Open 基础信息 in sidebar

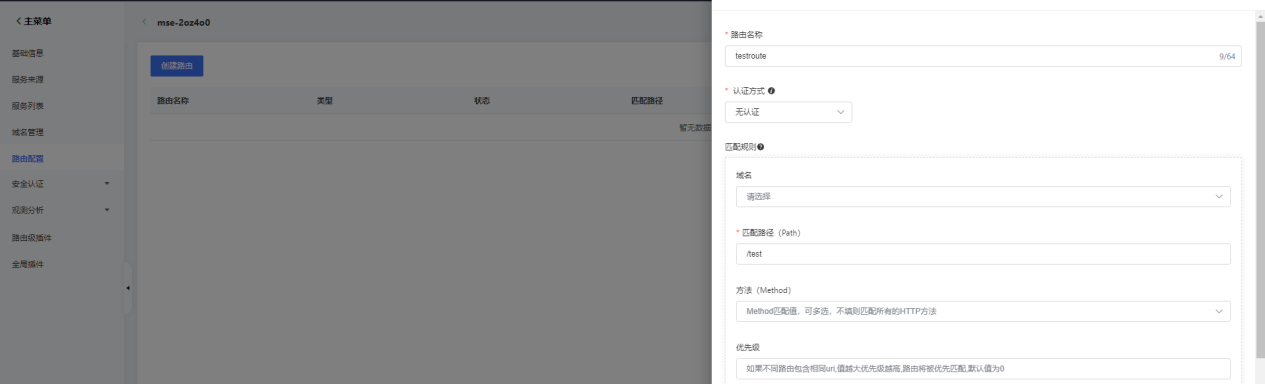pyautogui.click(x=28, y=53)
